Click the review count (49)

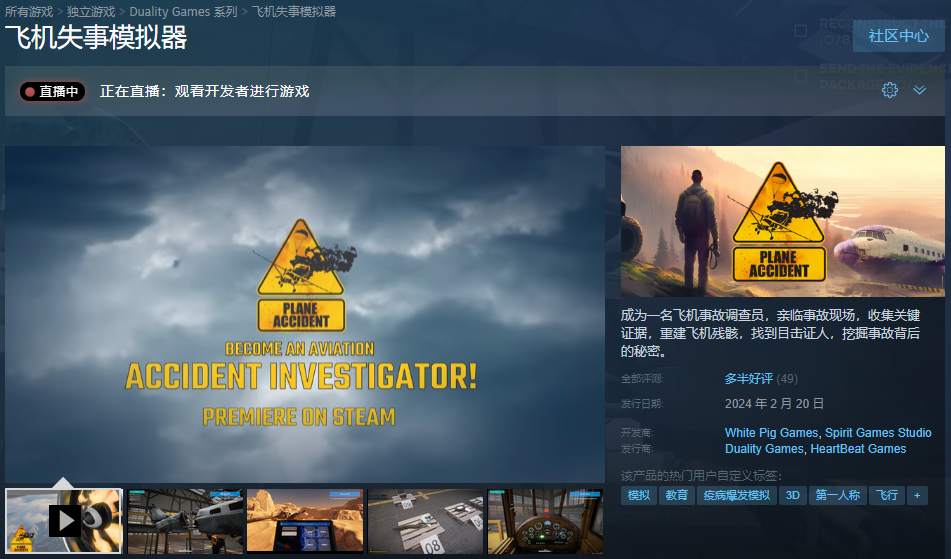787,379
